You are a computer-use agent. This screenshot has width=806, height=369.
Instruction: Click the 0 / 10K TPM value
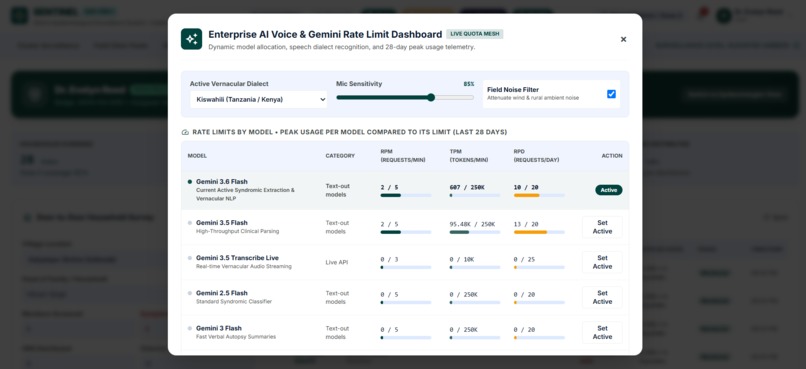(x=462, y=260)
